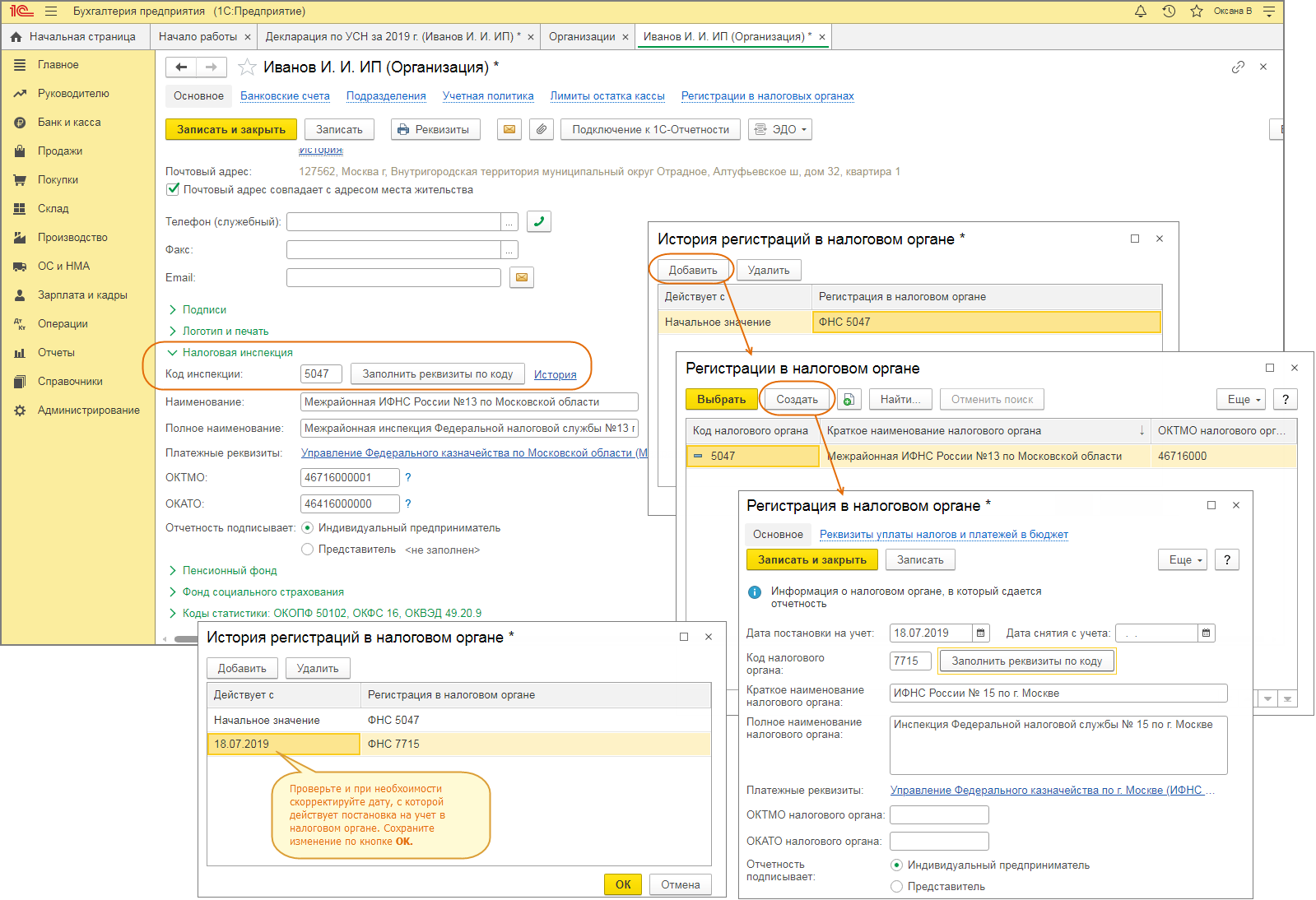Screen dimensions: 1316x900
Task: Click Подключение к 1С-Отчетности button
Action: [650, 130]
